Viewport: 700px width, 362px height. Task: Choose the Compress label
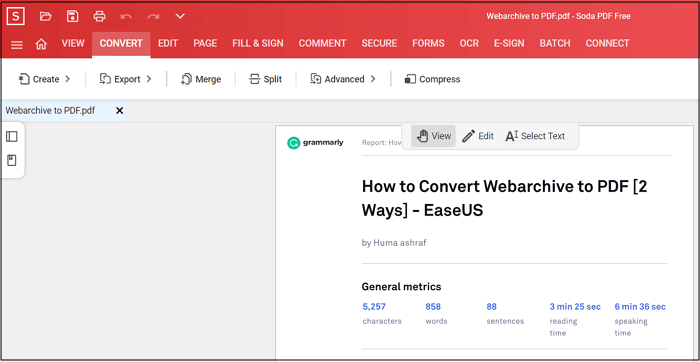point(440,79)
